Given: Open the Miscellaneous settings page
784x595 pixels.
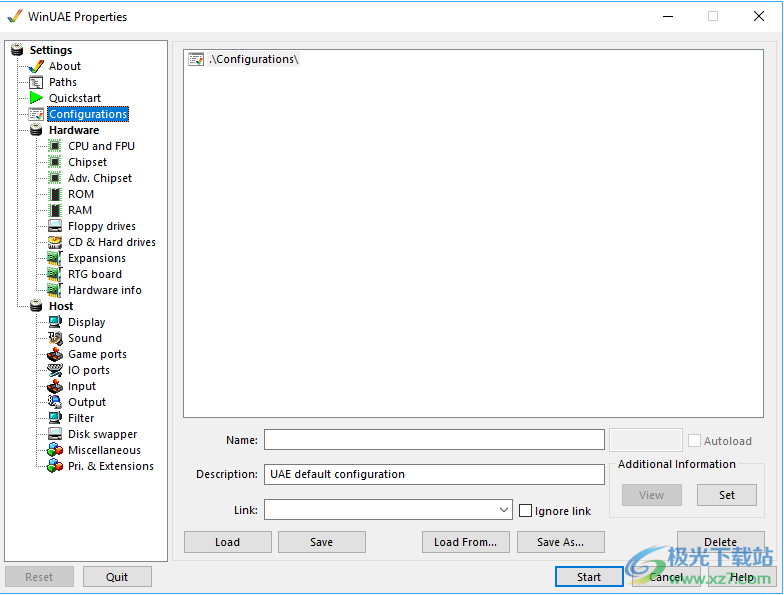Looking at the screenshot, I should click(104, 450).
